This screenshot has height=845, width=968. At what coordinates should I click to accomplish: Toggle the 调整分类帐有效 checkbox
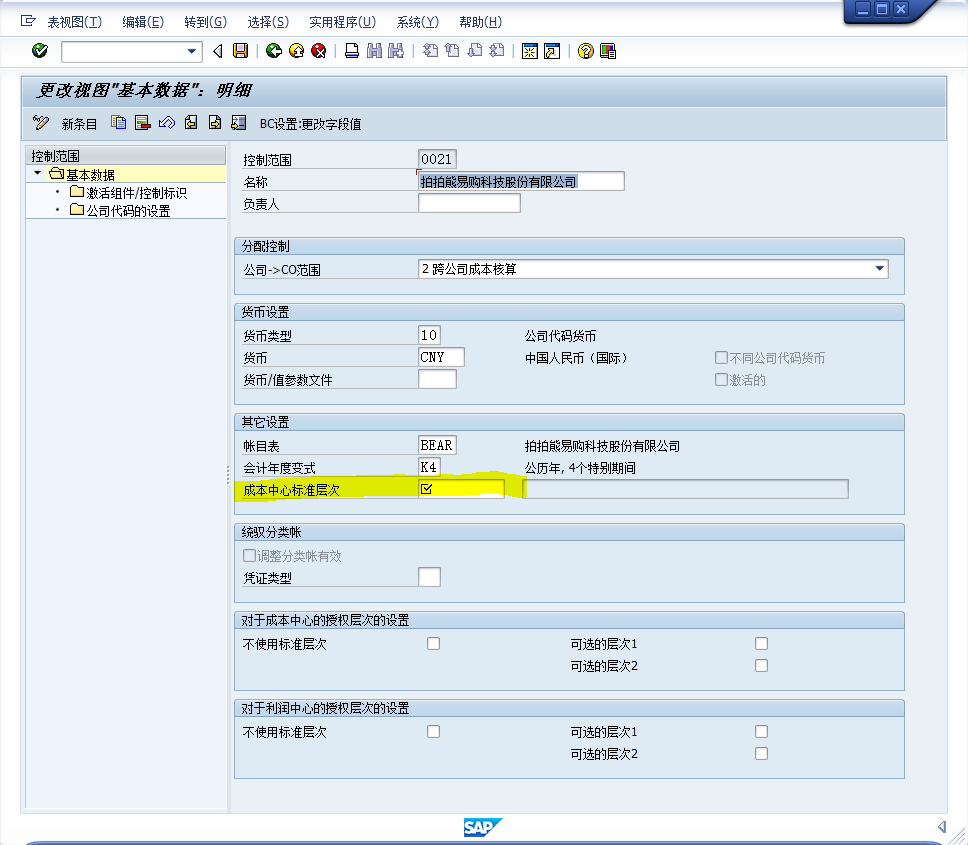click(249, 556)
